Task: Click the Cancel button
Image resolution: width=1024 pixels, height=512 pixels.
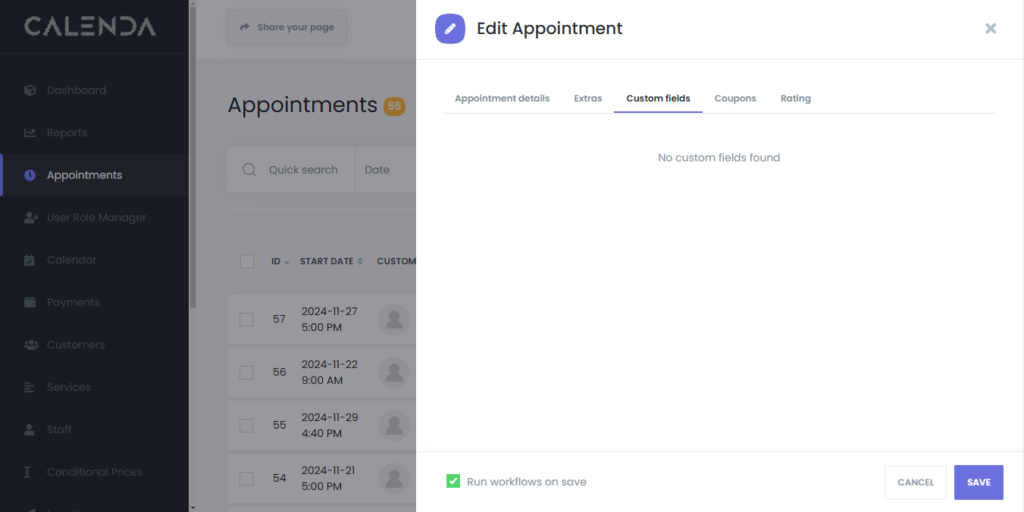Action: [x=915, y=482]
